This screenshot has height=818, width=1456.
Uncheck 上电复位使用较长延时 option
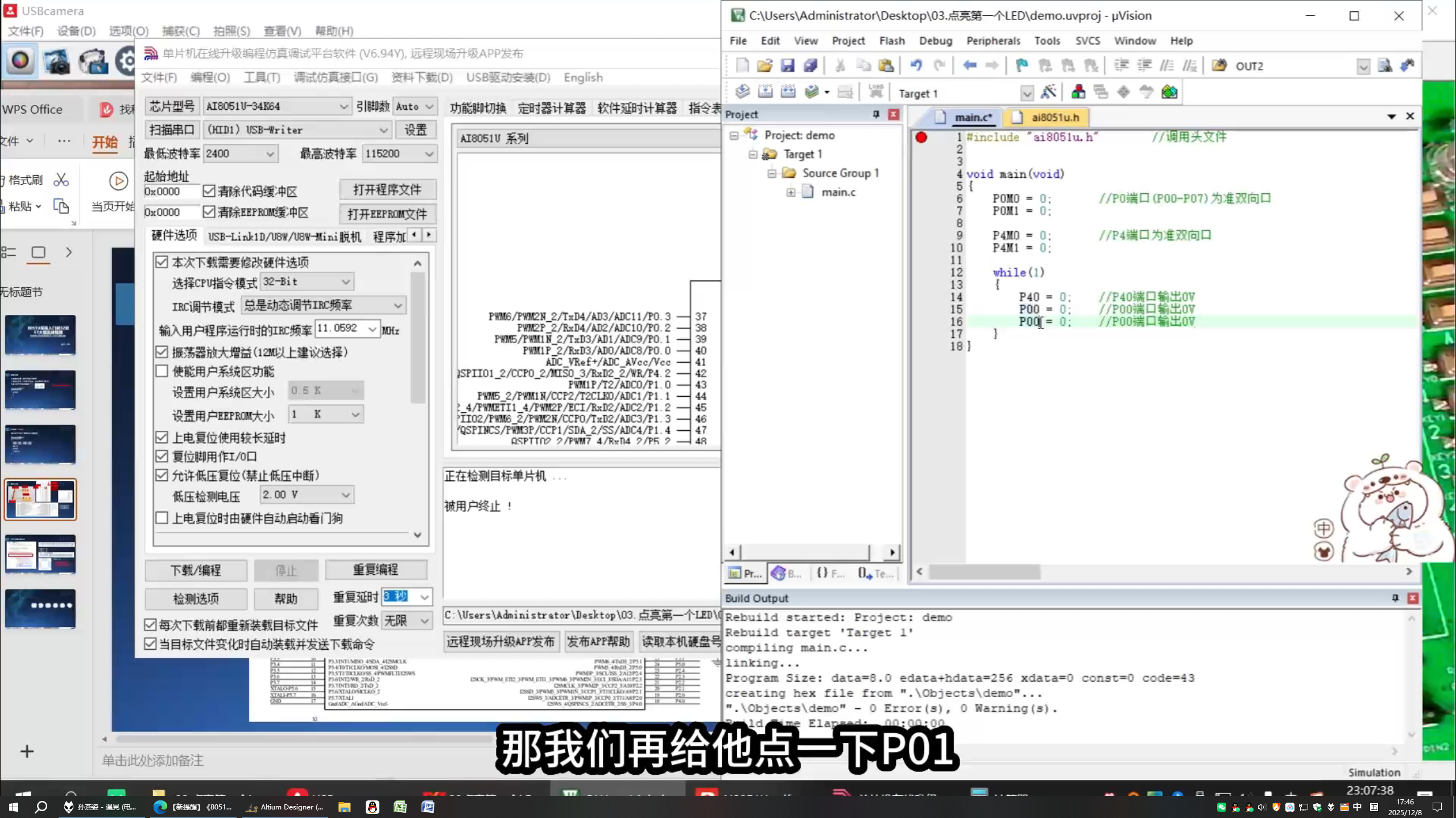[162, 438]
